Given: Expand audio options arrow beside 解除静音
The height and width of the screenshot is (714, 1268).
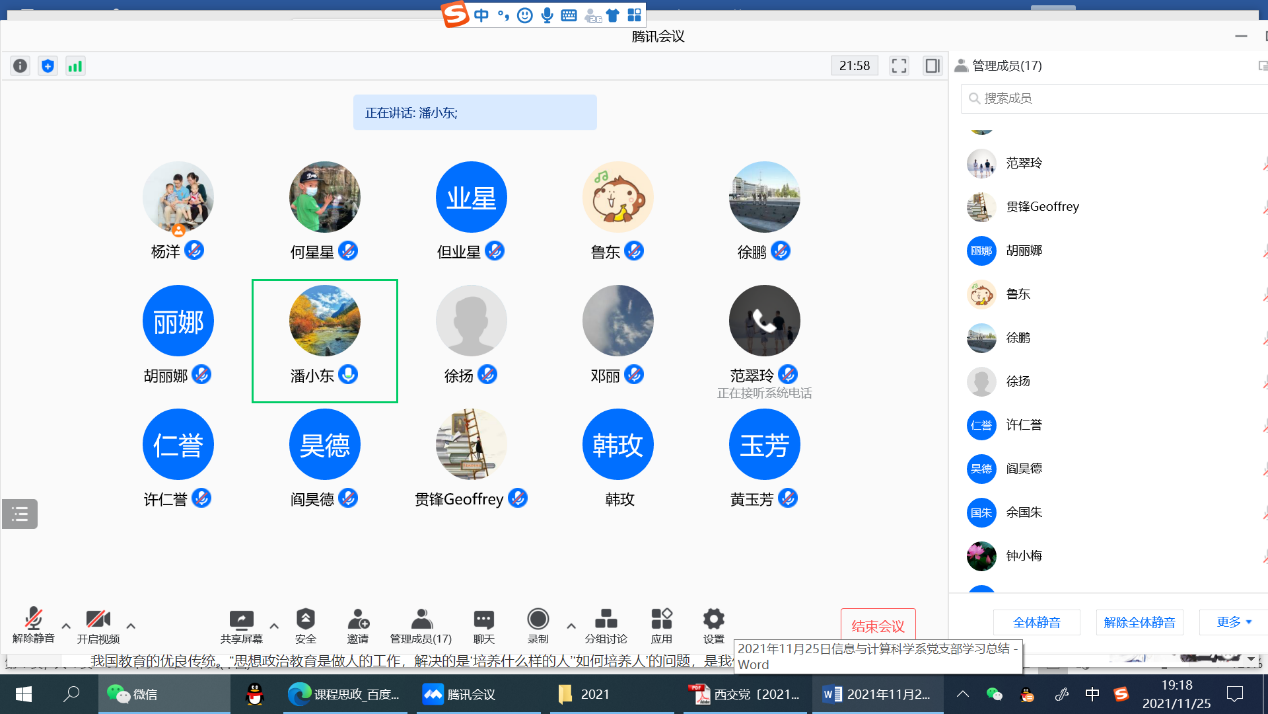Looking at the screenshot, I should (x=66, y=626).
